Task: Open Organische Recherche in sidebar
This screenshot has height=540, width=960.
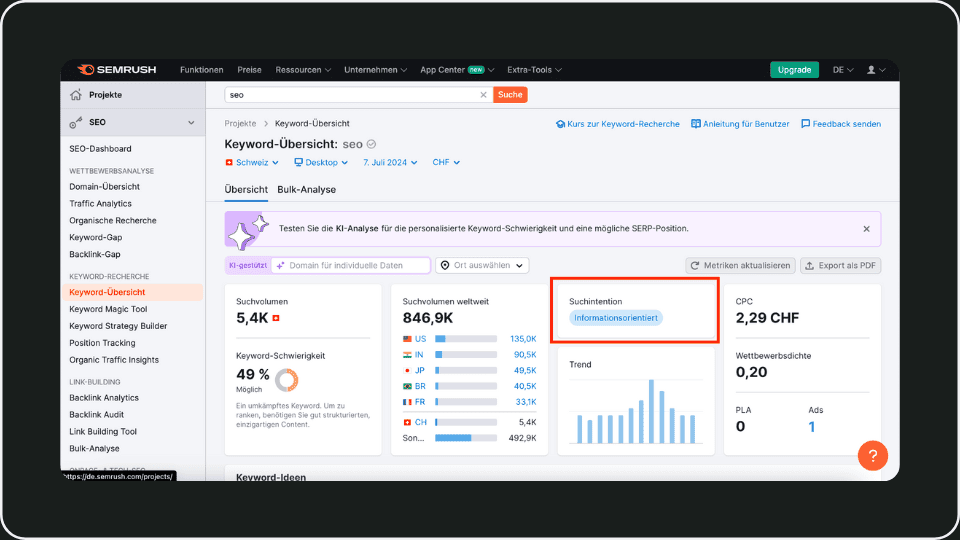Action: 113,220
